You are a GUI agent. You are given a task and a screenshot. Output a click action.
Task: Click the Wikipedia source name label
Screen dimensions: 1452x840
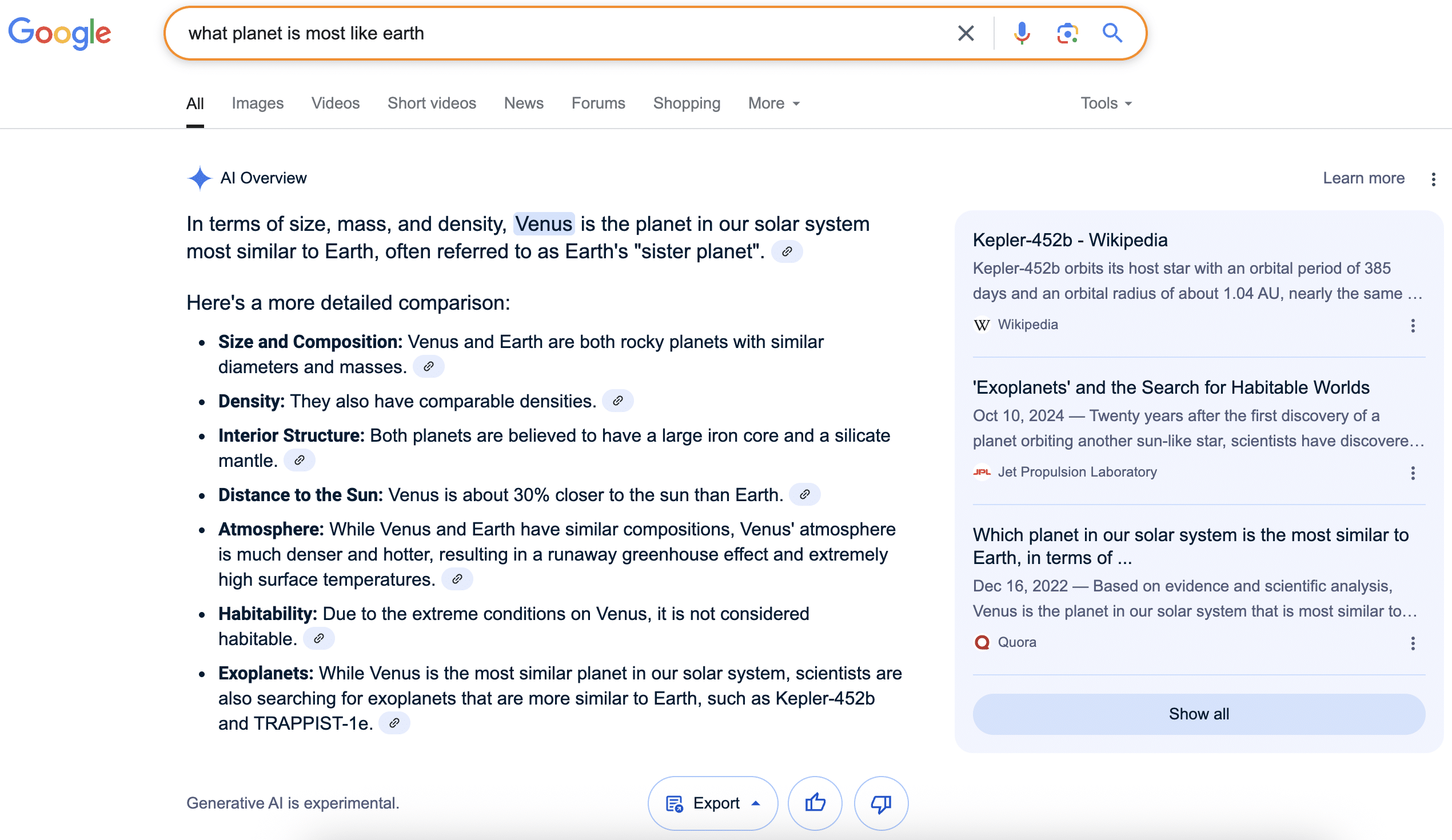pos(1028,325)
